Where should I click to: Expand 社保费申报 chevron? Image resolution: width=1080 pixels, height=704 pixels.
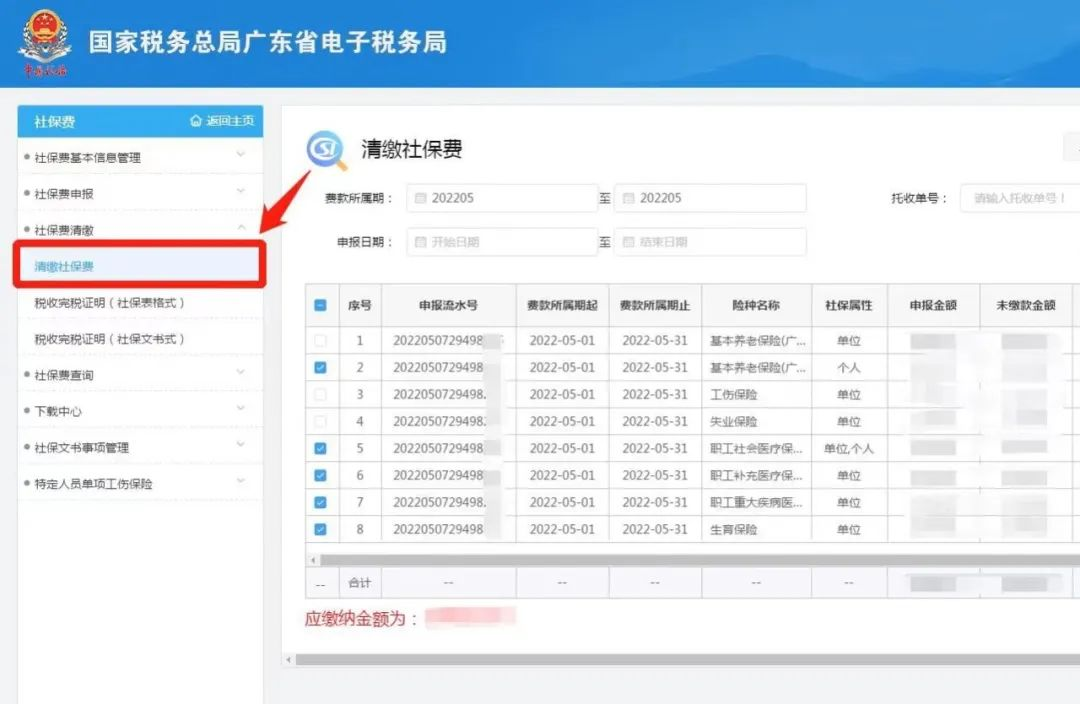pos(241,191)
